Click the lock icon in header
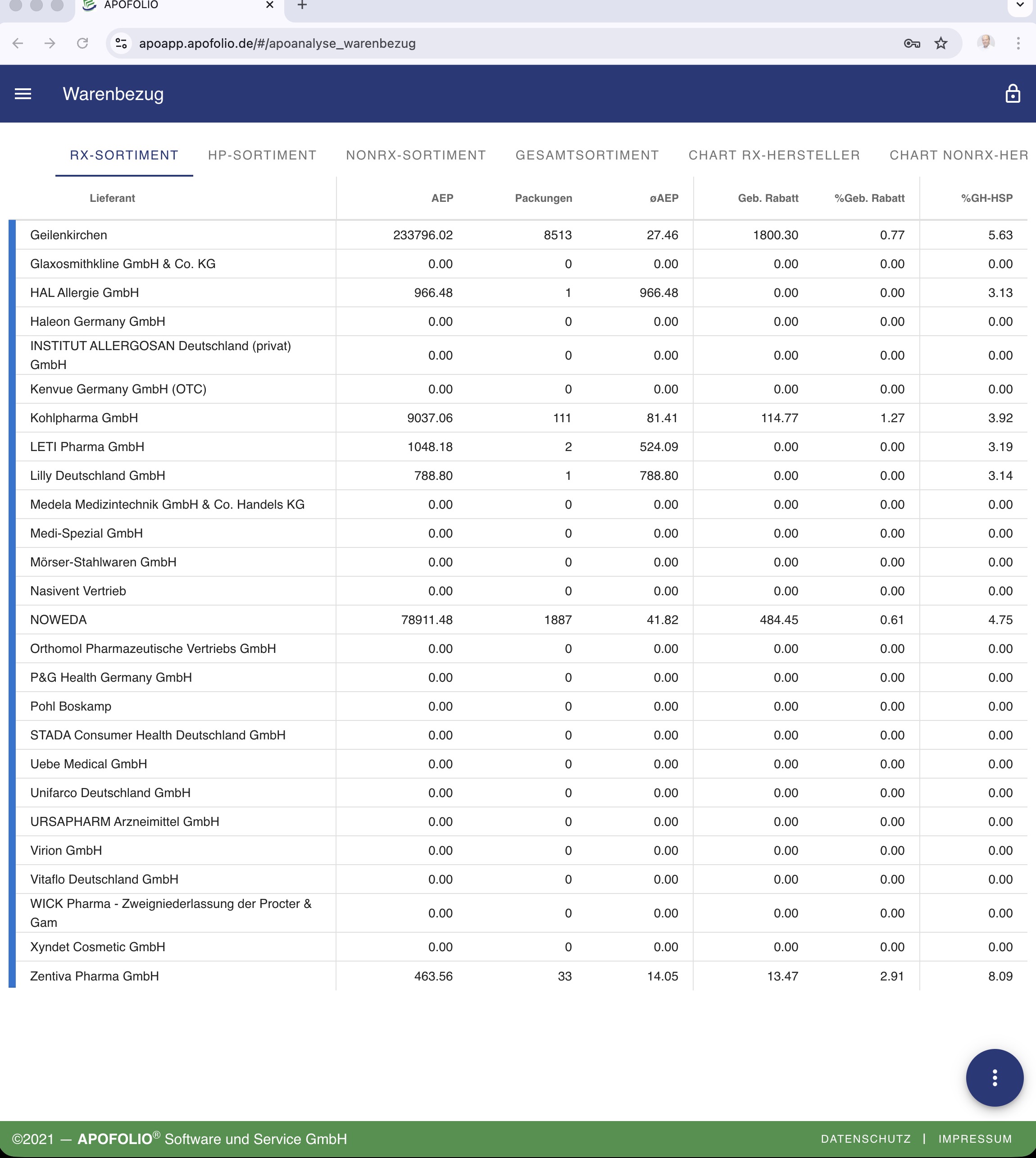Image resolution: width=1036 pixels, height=1158 pixels. point(1012,94)
